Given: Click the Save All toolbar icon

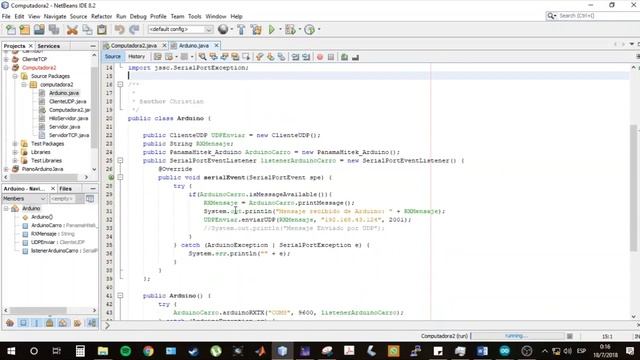Looking at the screenshot, I should [x=54, y=29].
